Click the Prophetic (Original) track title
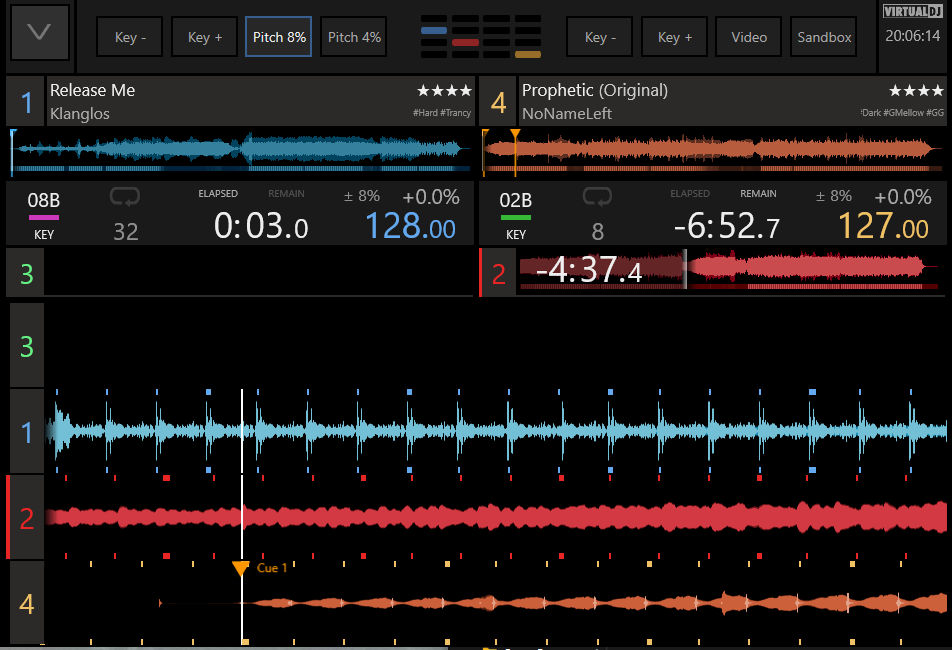Viewport: 952px width, 650px height. click(595, 90)
